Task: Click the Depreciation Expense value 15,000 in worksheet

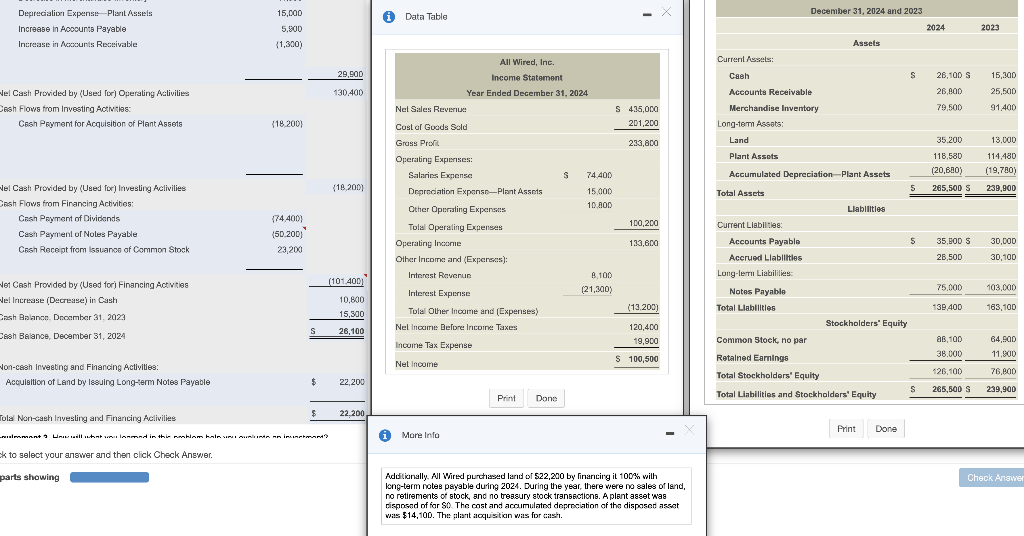Action: (x=289, y=14)
